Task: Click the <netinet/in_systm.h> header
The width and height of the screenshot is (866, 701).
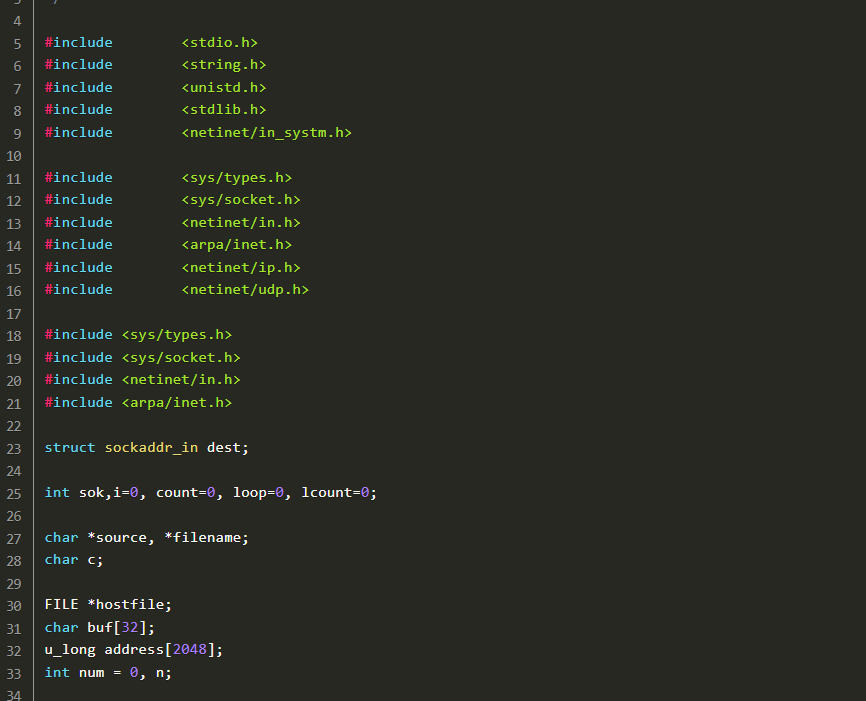Action: [266, 132]
